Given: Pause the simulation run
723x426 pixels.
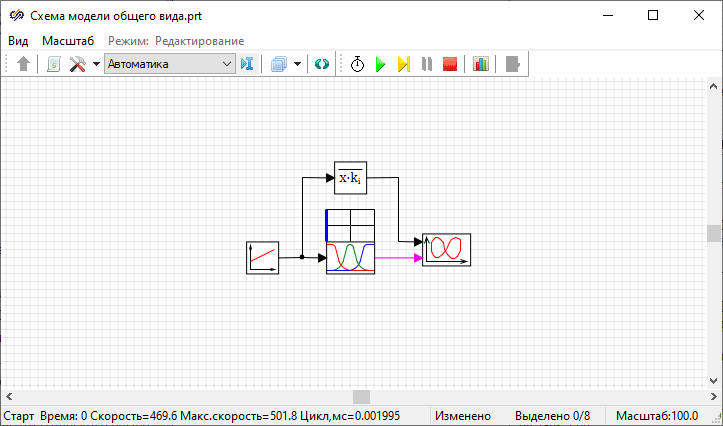Looking at the screenshot, I should 427,64.
